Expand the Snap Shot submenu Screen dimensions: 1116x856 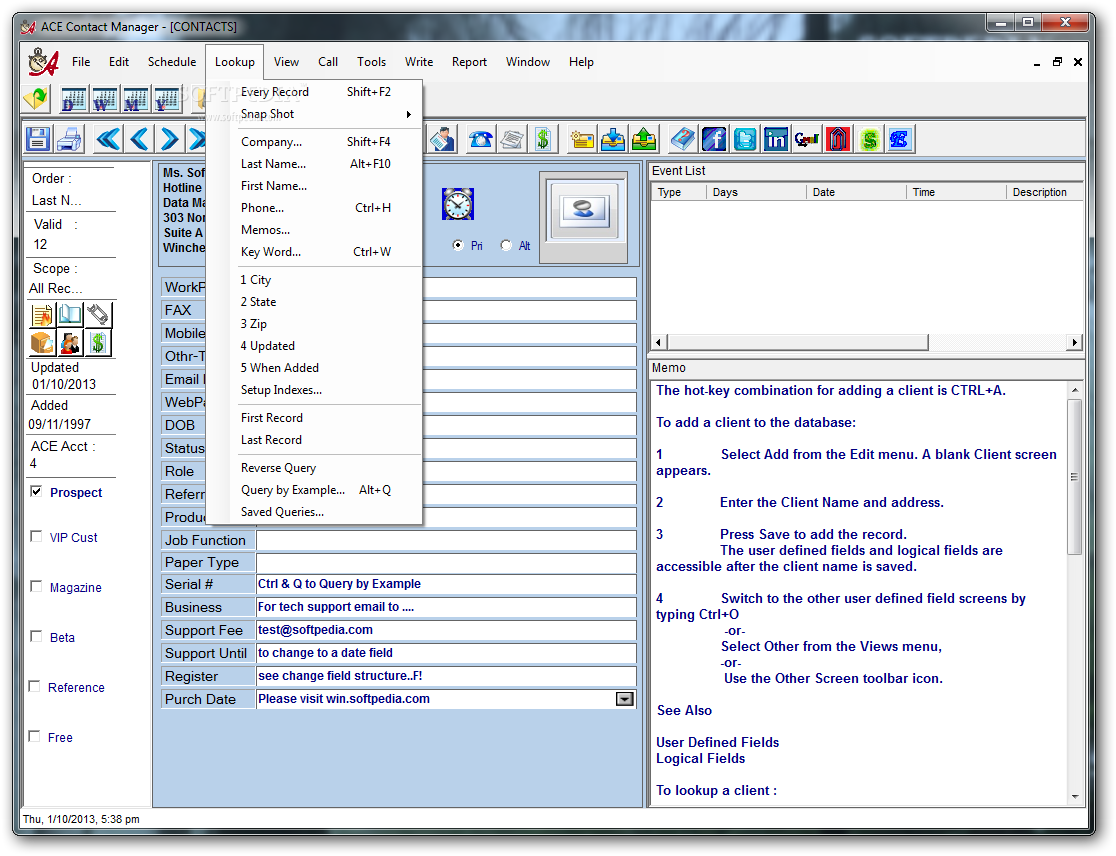tap(316, 114)
